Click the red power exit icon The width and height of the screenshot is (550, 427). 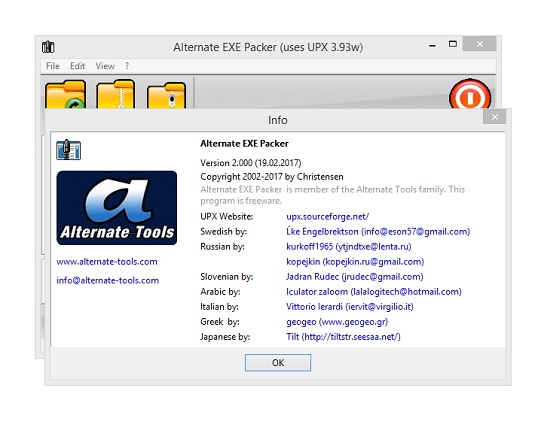[470, 94]
